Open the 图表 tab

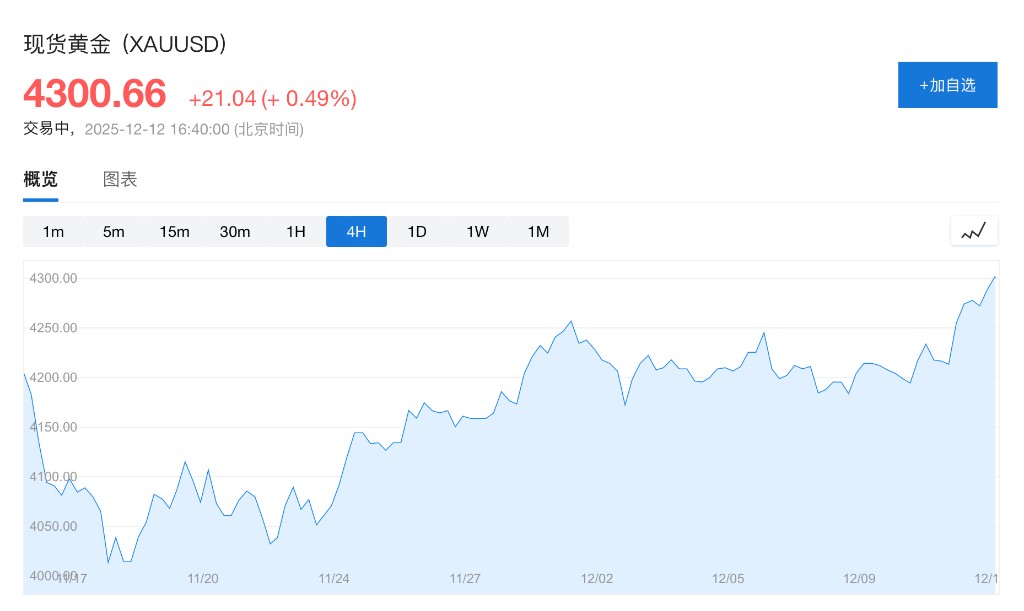(x=120, y=180)
